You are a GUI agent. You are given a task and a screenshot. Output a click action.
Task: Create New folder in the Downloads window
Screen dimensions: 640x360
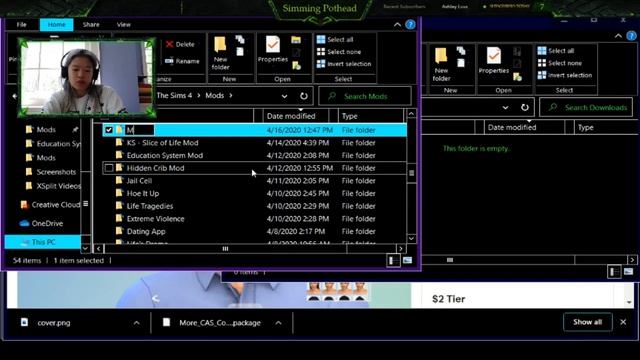(441, 64)
